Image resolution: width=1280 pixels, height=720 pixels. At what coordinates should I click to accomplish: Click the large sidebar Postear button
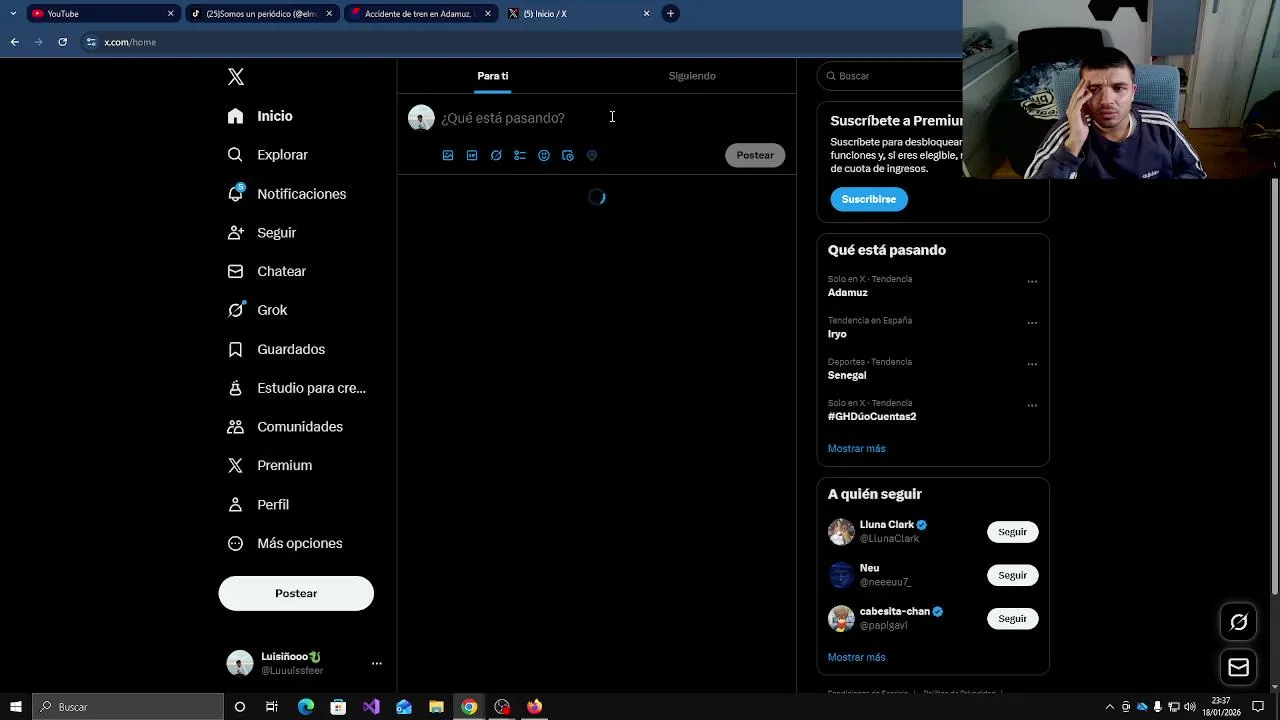click(x=296, y=594)
